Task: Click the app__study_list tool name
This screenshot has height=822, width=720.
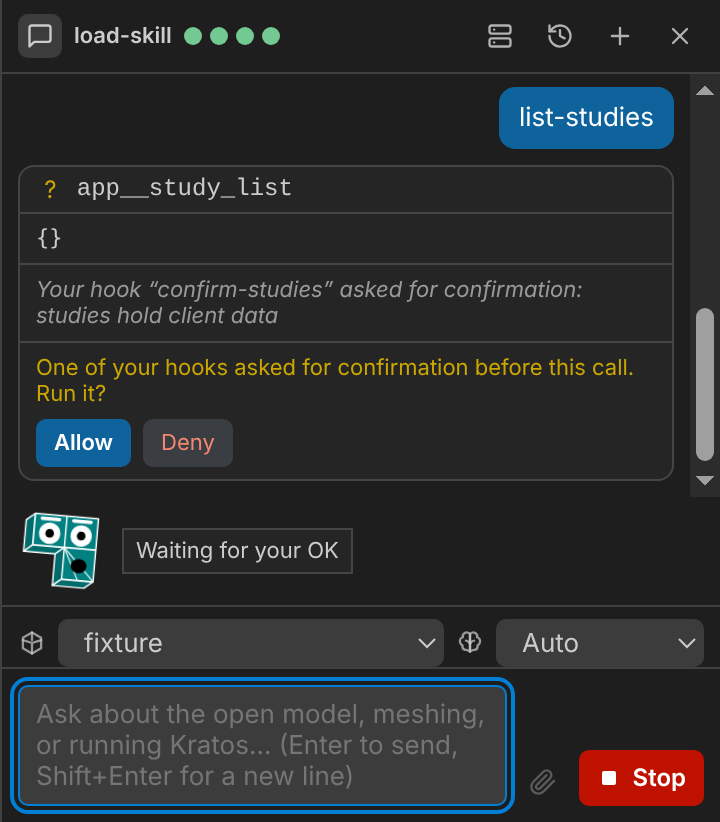Action: point(185,188)
